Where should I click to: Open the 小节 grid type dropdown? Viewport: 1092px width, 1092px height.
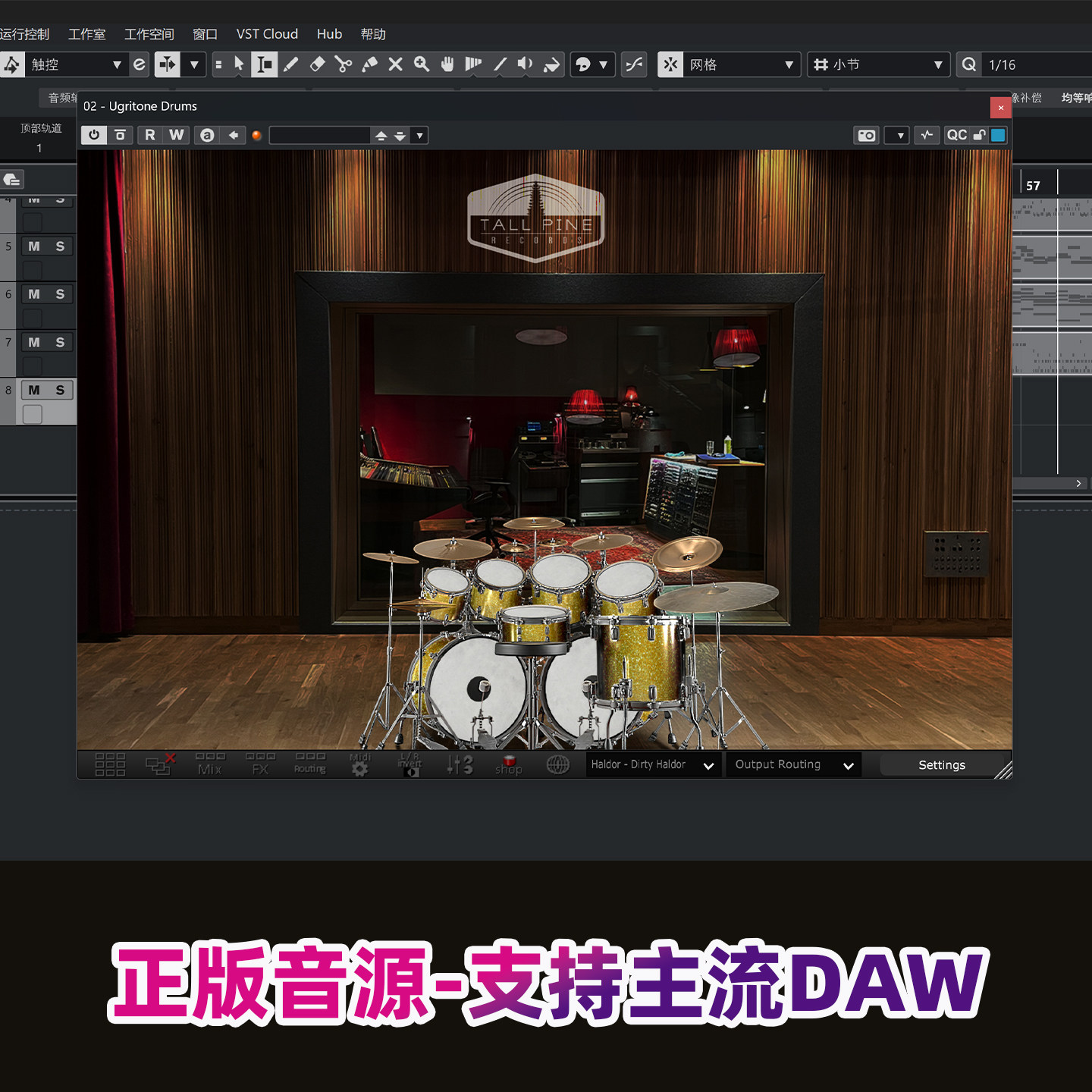coord(879,64)
